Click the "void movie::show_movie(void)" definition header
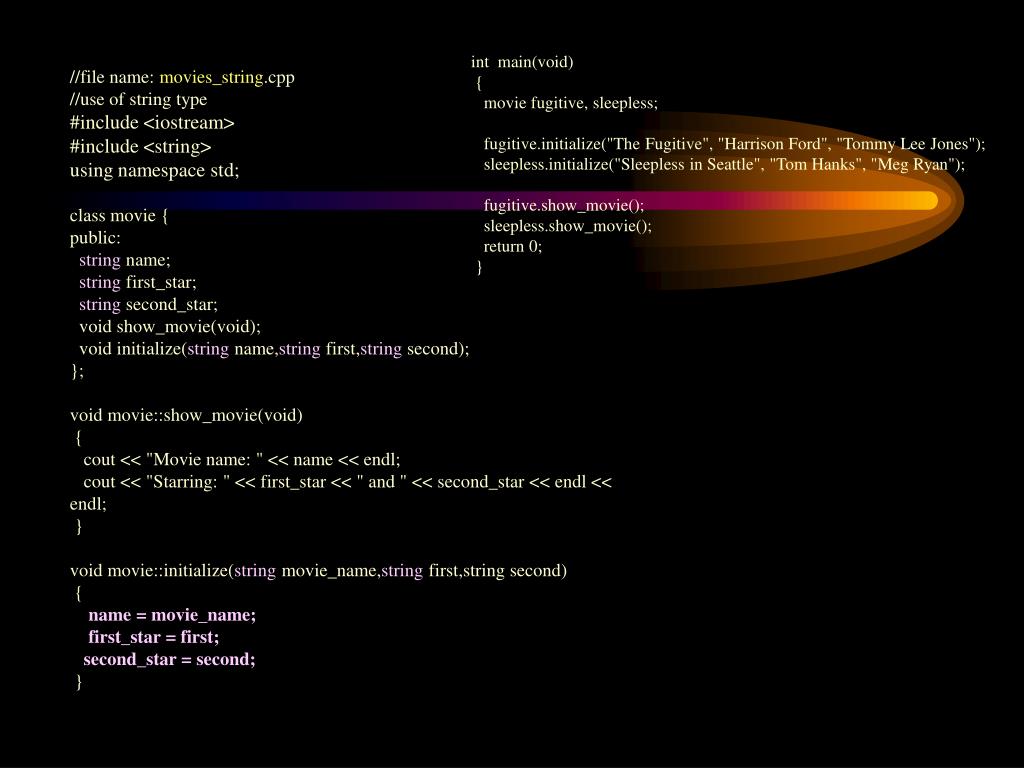The image size is (1024, 768). point(186,416)
